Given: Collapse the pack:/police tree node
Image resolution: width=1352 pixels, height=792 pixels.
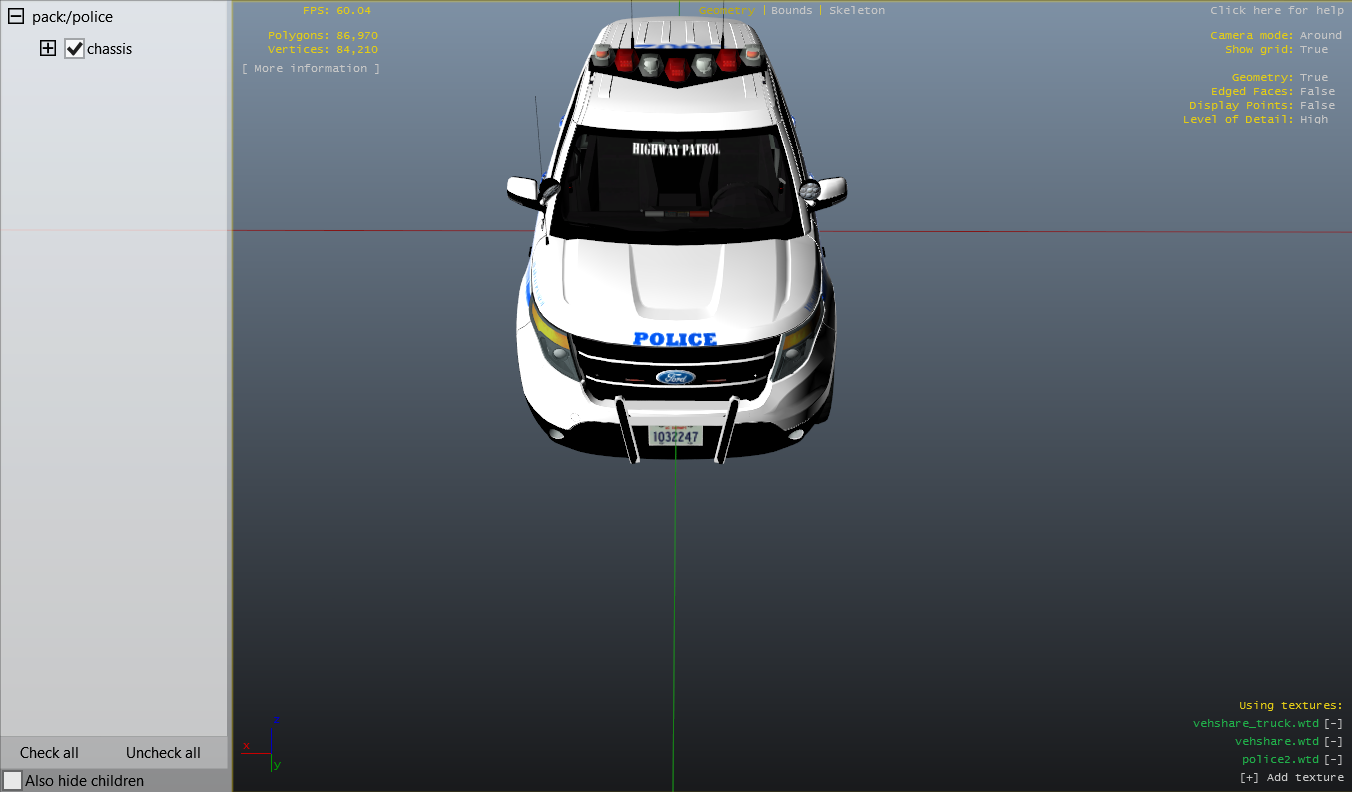Looking at the screenshot, I should tap(16, 17).
